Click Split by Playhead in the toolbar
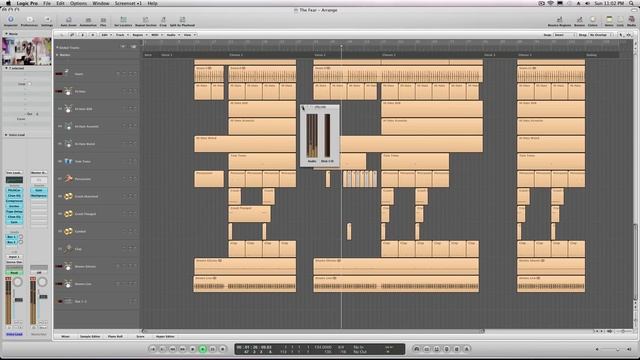Image resolution: width=640 pixels, height=360 pixels. 182,20
